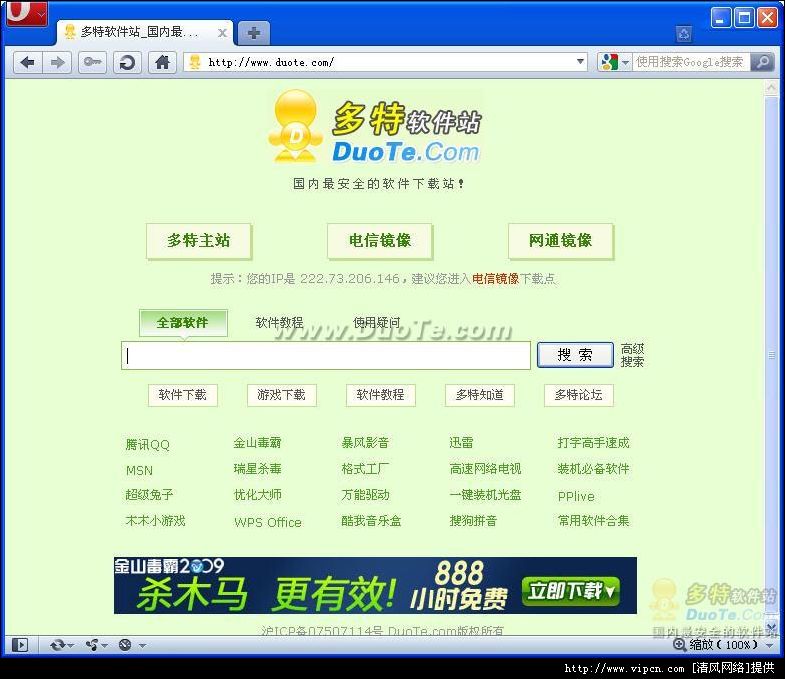The height and width of the screenshot is (679, 785).
Task: Open the 优化大师 link
Action: pyautogui.click(x=257, y=495)
